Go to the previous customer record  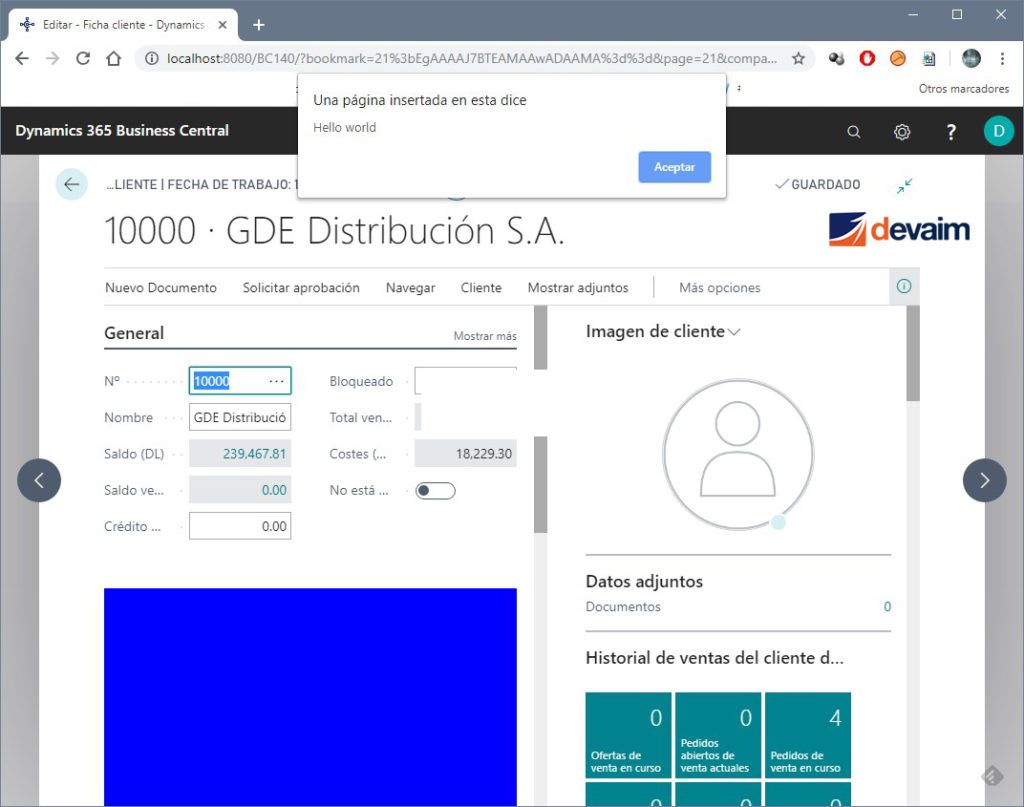[x=39, y=481]
